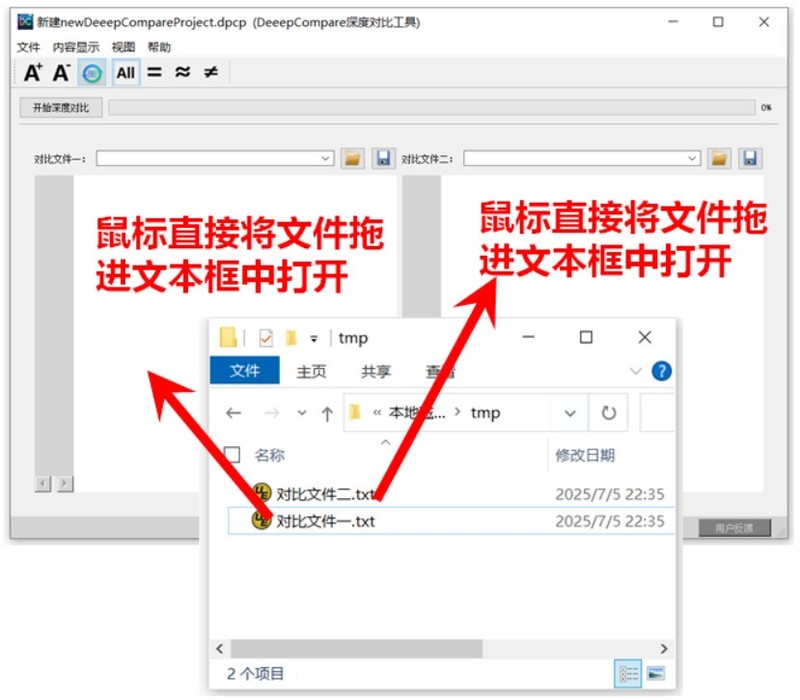Click Explorer forward arrow
The height and width of the screenshot is (700, 800).
point(272,413)
